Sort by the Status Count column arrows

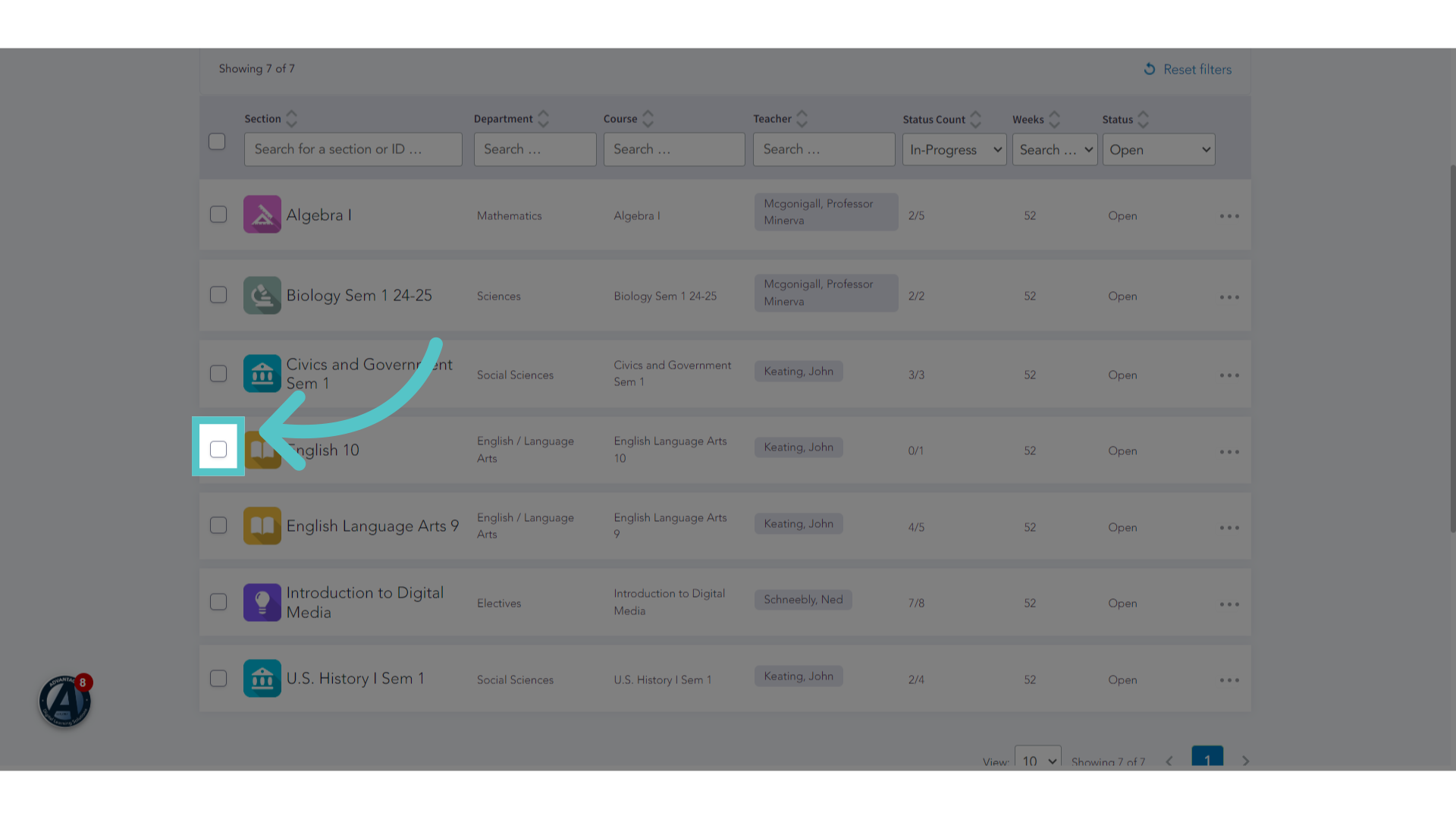[975, 120]
